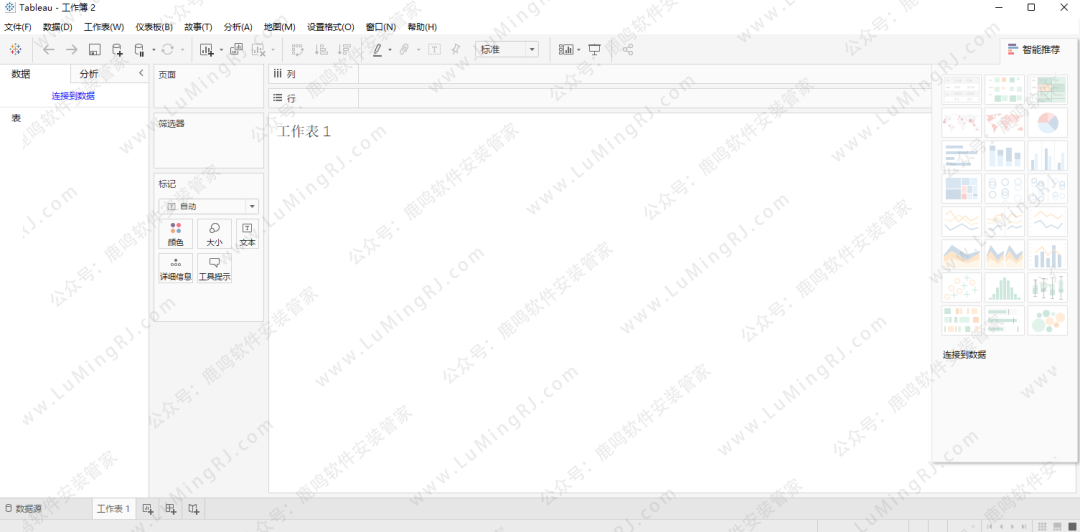Click the 工具提示 tooltip marks button

click(214, 269)
